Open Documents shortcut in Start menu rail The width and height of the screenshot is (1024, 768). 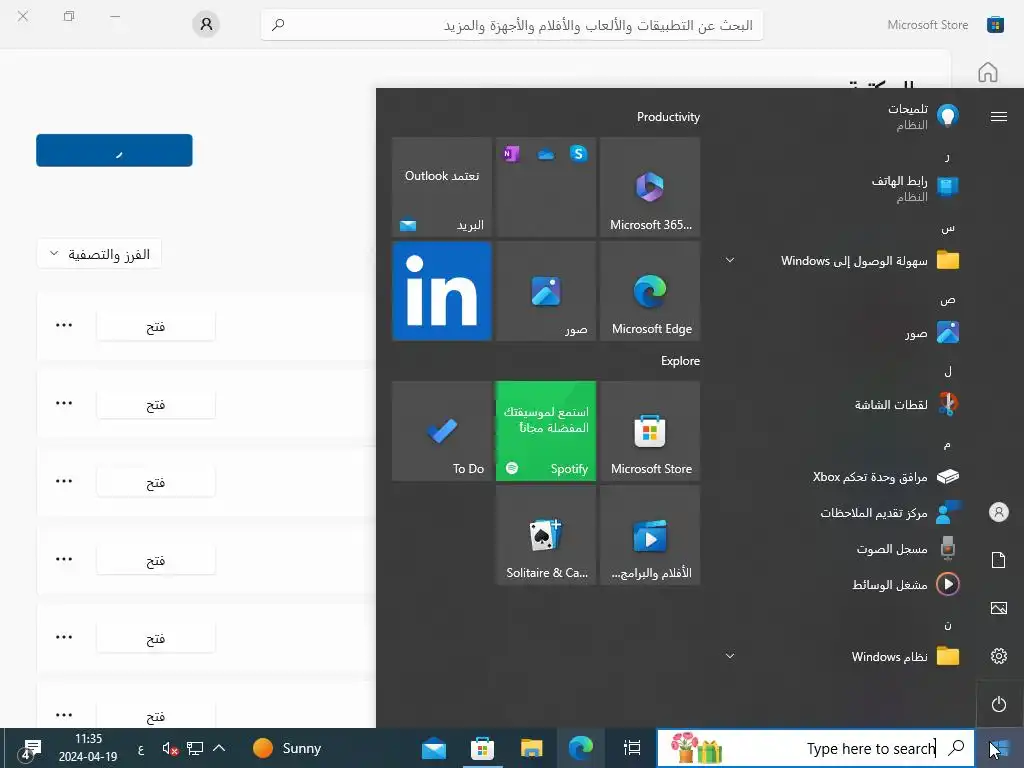coord(999,560)
